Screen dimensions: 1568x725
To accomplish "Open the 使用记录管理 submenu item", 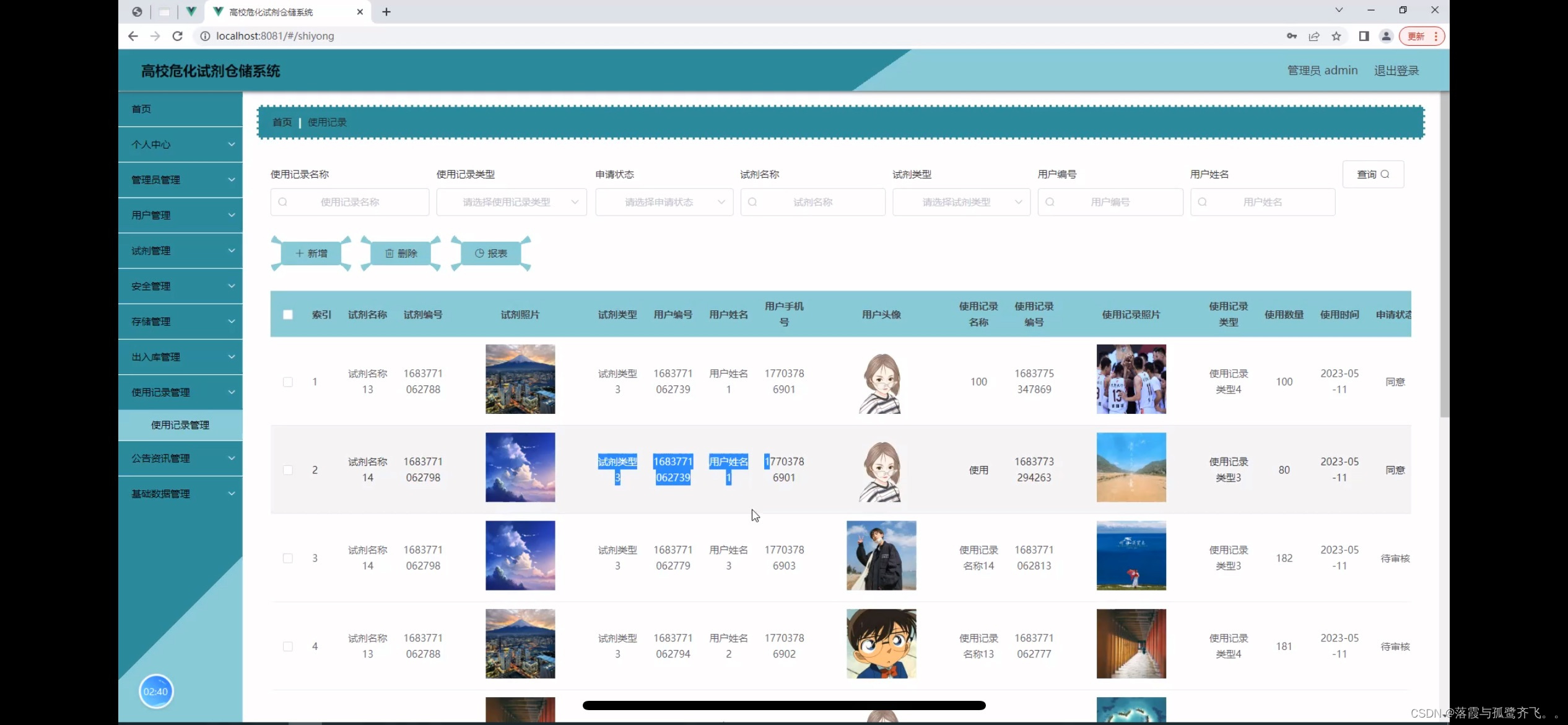I will [x=180, y=425].
